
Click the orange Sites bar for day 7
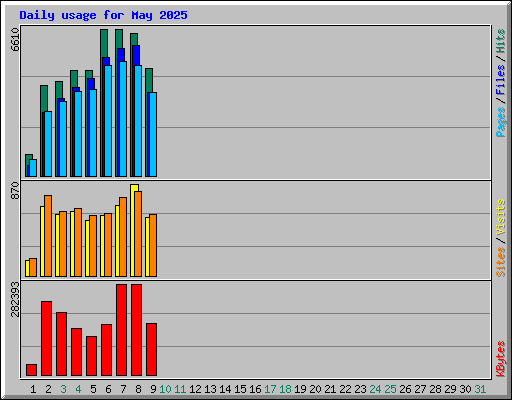123,237
